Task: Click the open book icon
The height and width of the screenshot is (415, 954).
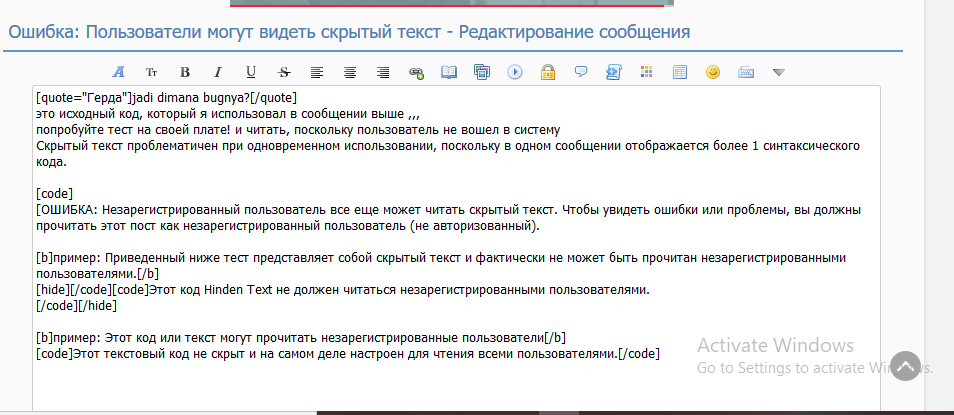Action: point(449,72)
